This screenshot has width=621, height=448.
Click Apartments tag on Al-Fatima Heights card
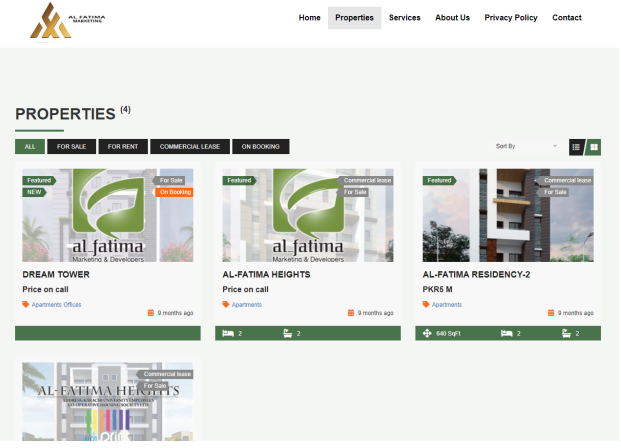(247, 305)
